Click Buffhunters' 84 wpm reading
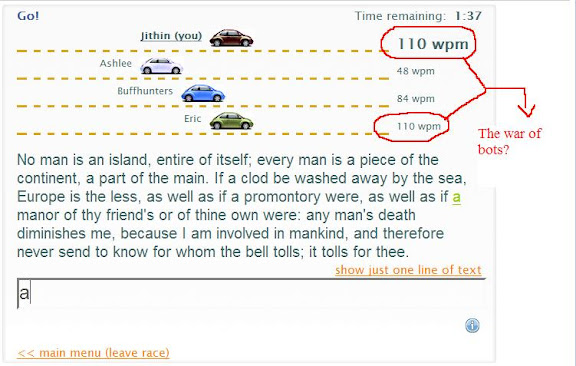 pyautogui.click(x=415, y=99)
